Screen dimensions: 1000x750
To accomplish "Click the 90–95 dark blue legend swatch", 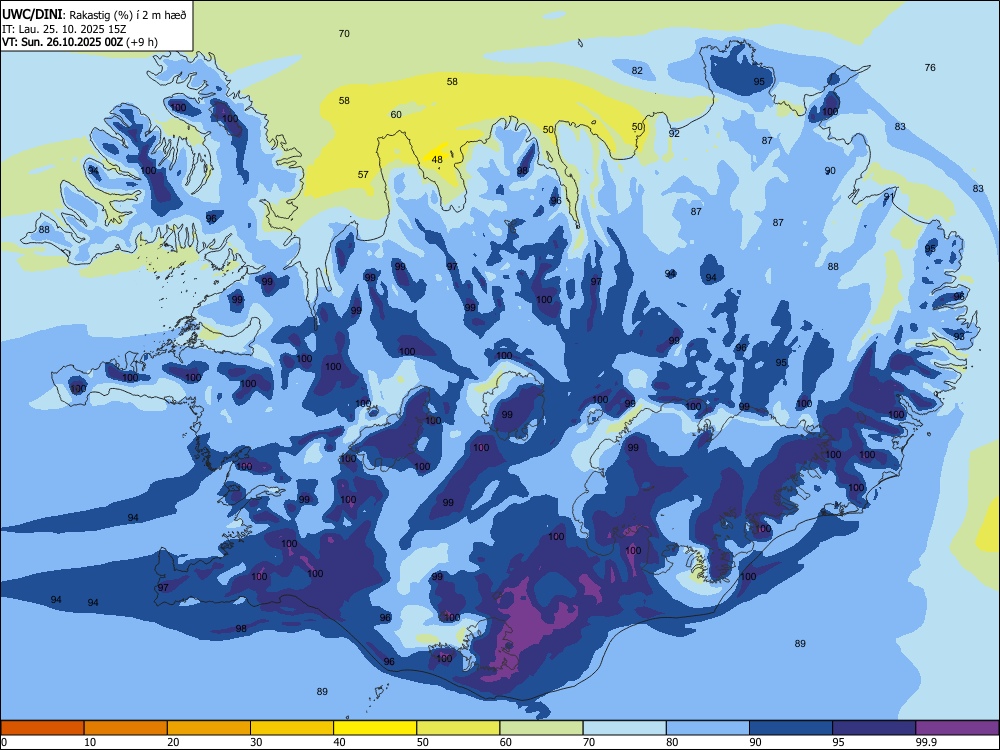I will point(791,728).
